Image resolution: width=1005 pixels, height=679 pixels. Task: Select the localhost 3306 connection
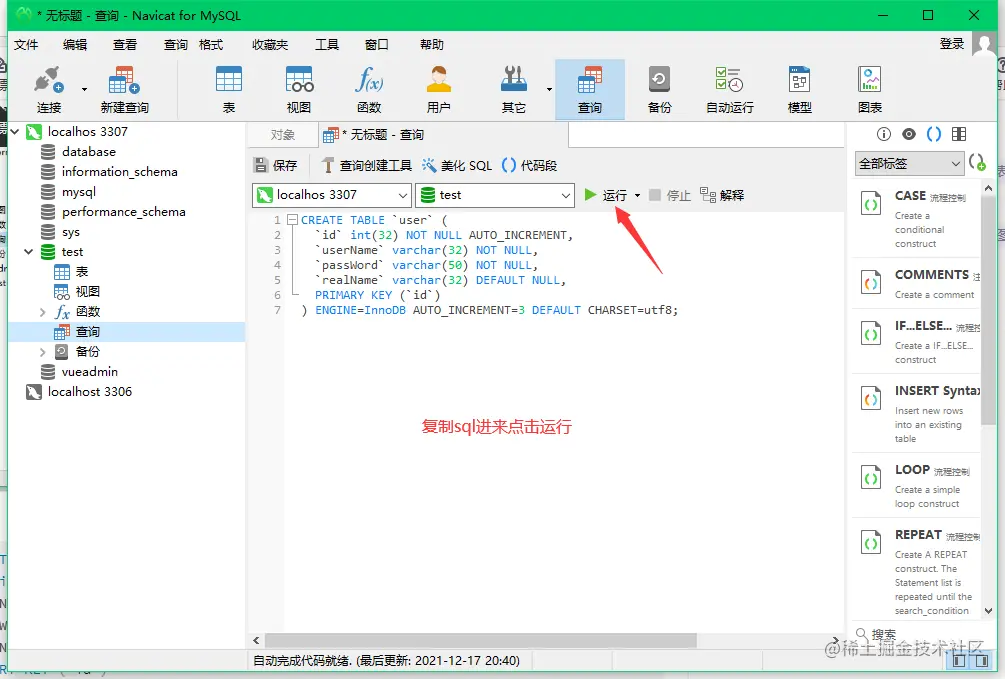90,392
